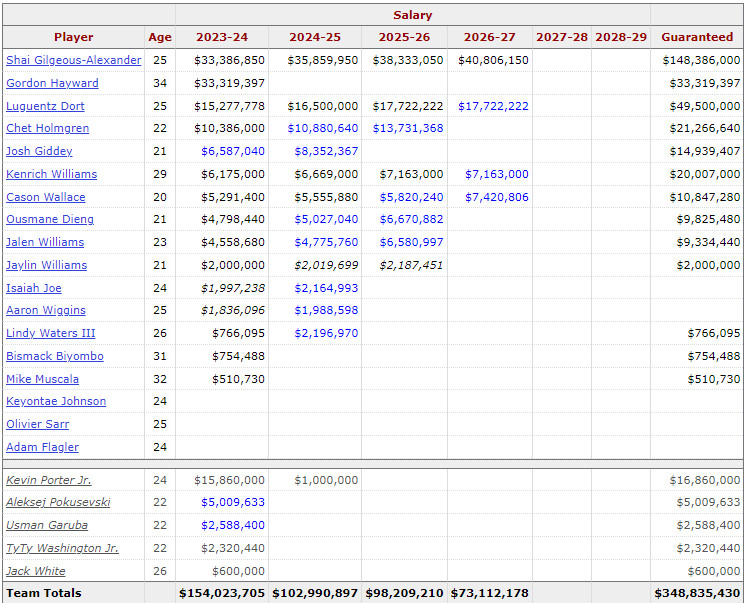
Task: Select TyTy Washington's $2,320,440 2023-24 salary
Action: point(233,548)
